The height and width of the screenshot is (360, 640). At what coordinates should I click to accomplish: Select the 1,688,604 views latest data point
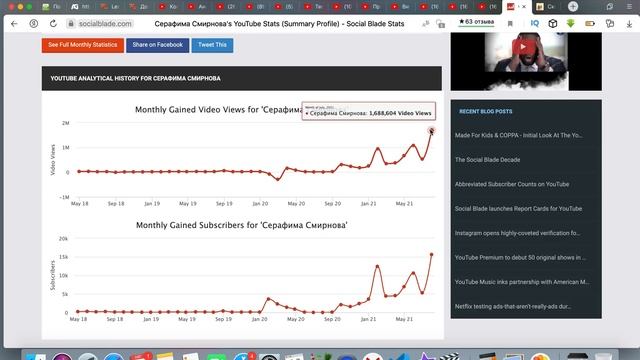click(x=431, y=131)
